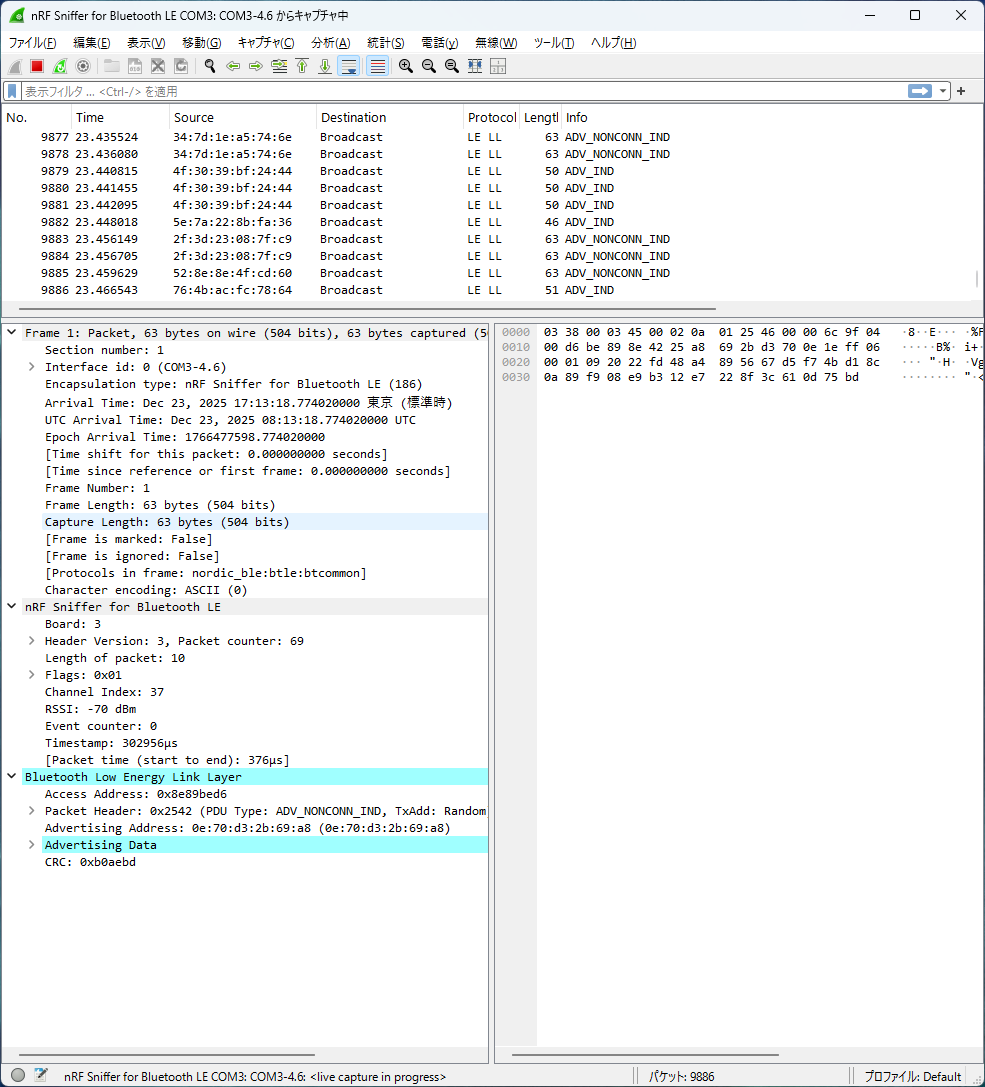The image size is (985, 1087).
Task: Jump to the last packet
Action: click(x=325, y=66)
